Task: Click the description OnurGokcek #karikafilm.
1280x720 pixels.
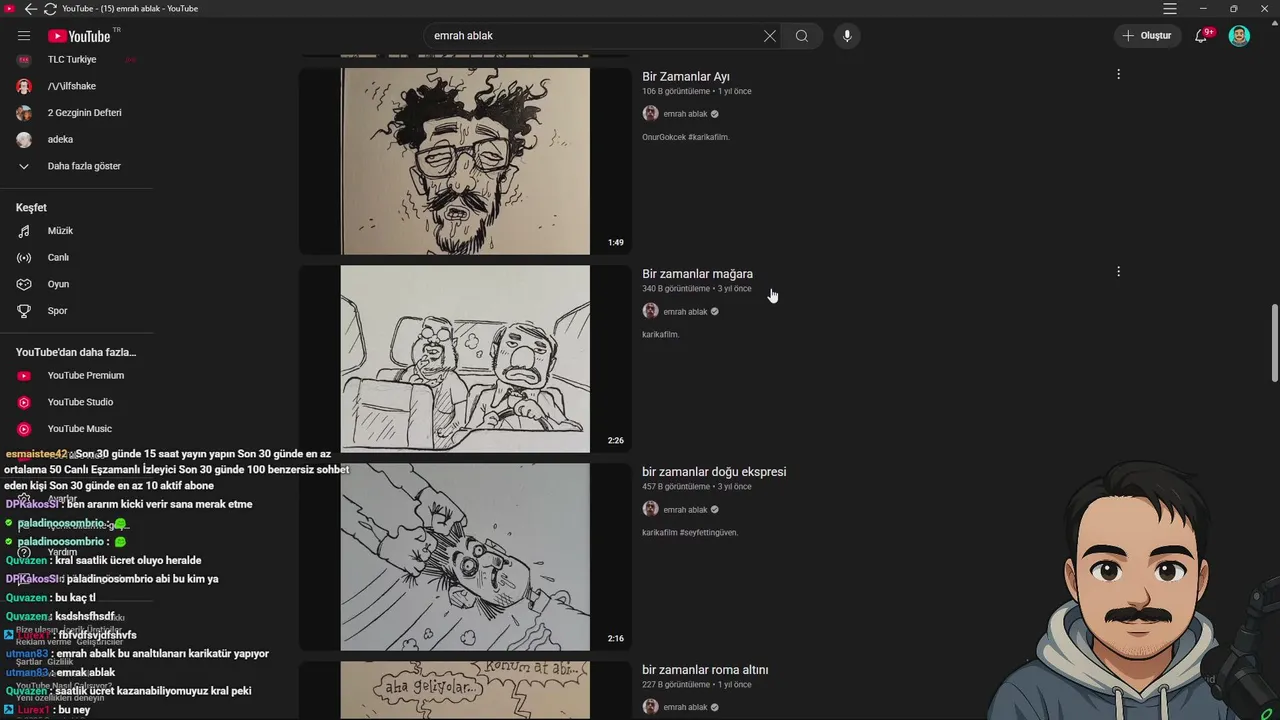Action: point(686,137)
